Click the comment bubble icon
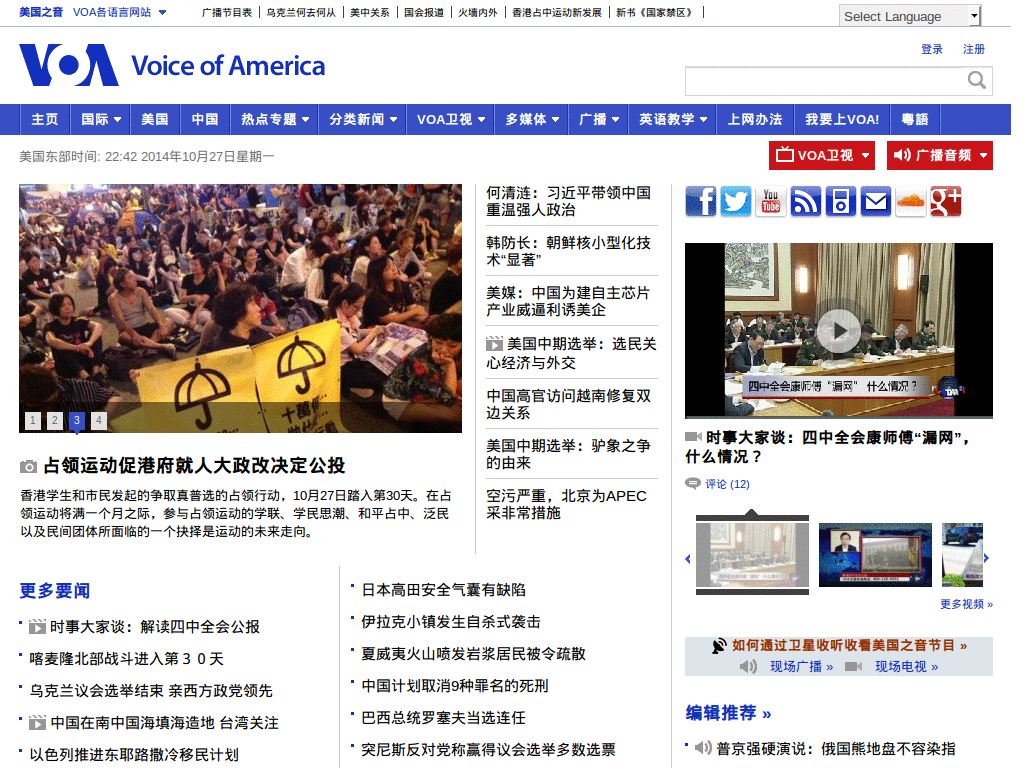The width and height of the screenshot is (1024, 768). coord(692,483)
